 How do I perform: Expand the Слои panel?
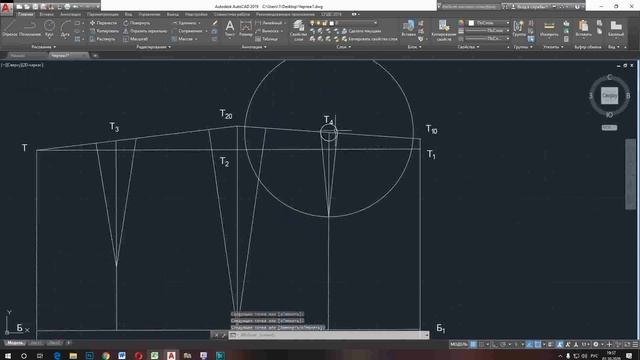tap(343, 47)
